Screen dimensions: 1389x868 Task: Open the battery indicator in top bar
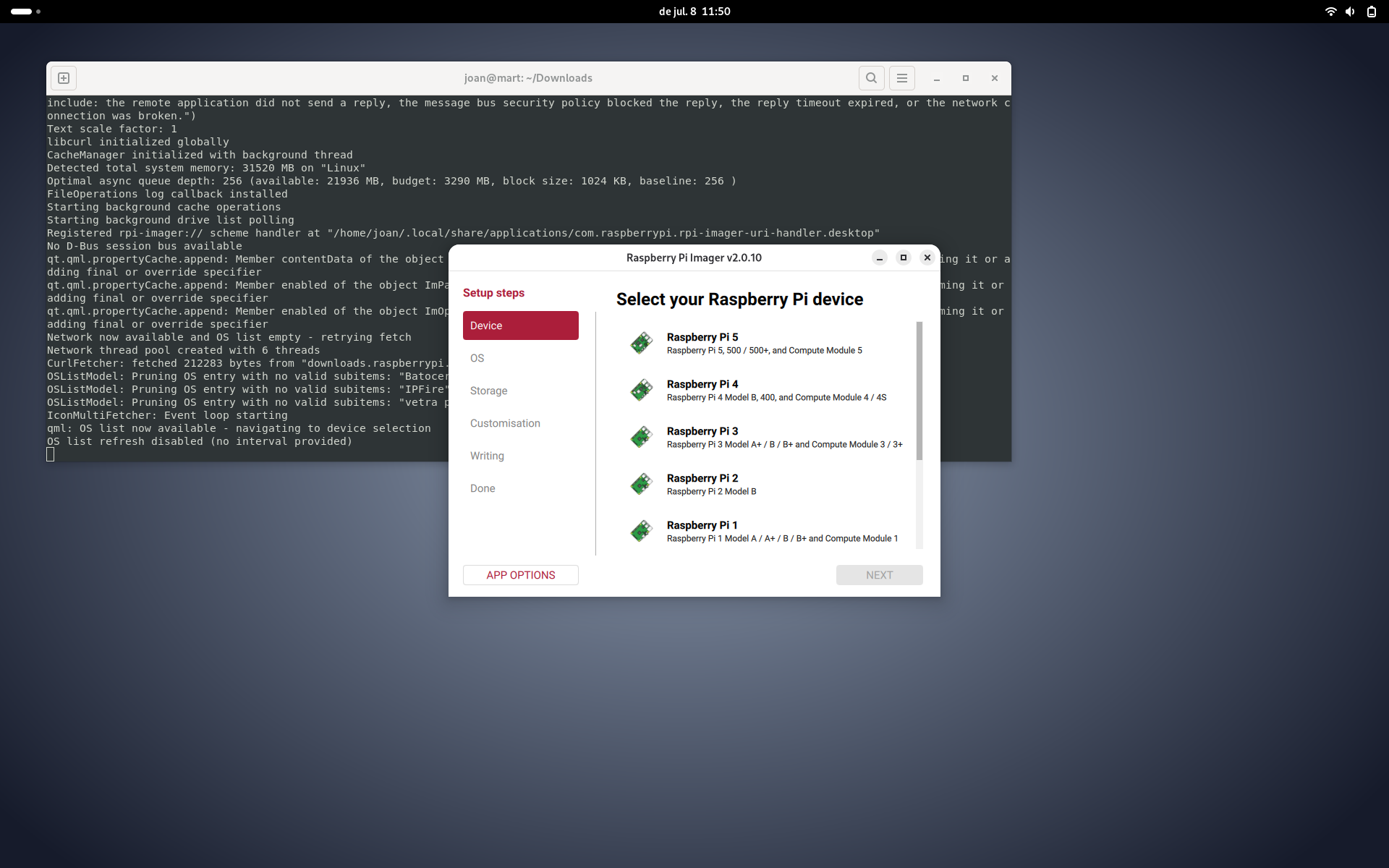coord(1371,12)
